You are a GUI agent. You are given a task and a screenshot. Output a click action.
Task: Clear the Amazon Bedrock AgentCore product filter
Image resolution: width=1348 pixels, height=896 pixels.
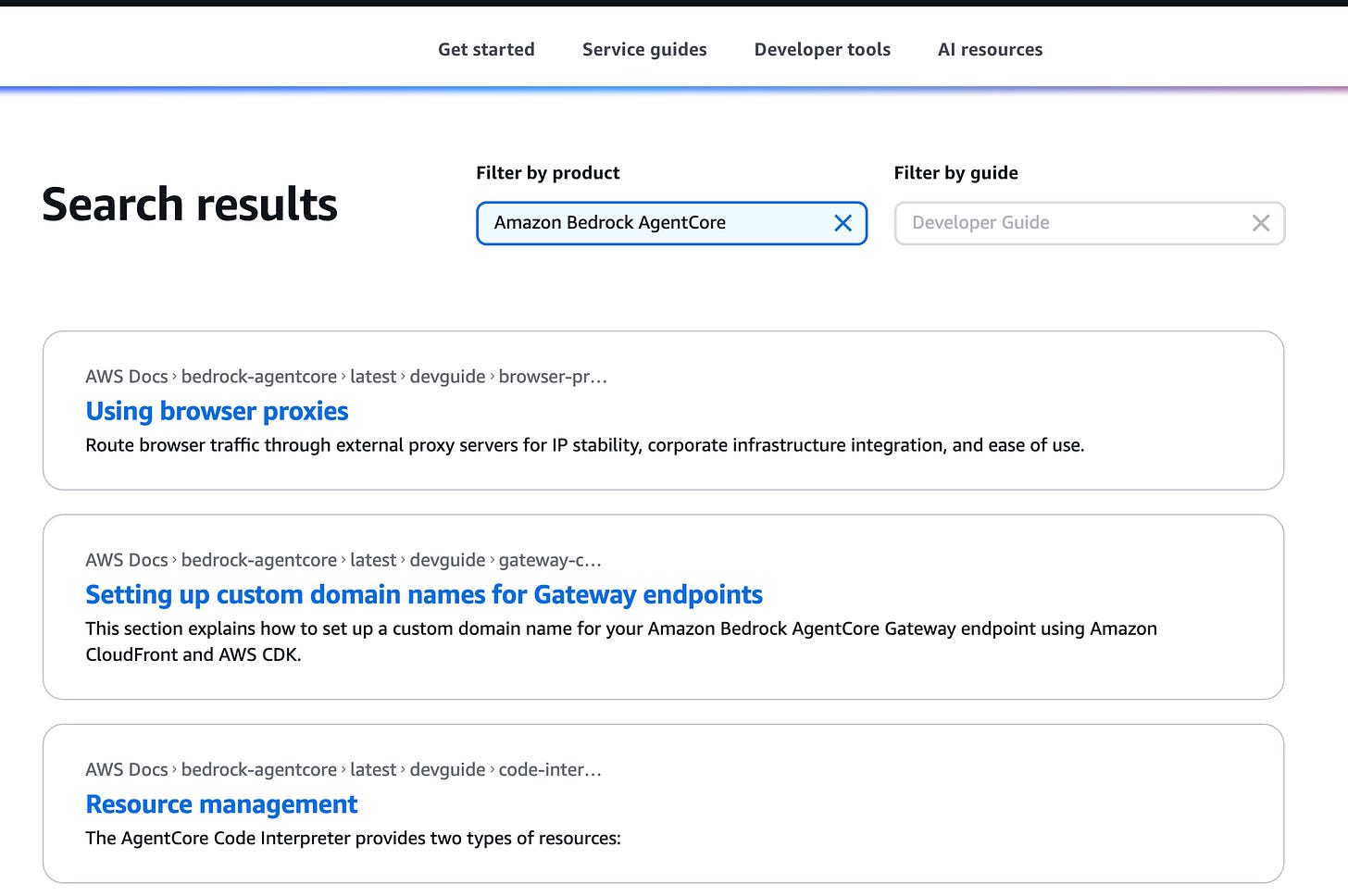[x=842, y=223]
